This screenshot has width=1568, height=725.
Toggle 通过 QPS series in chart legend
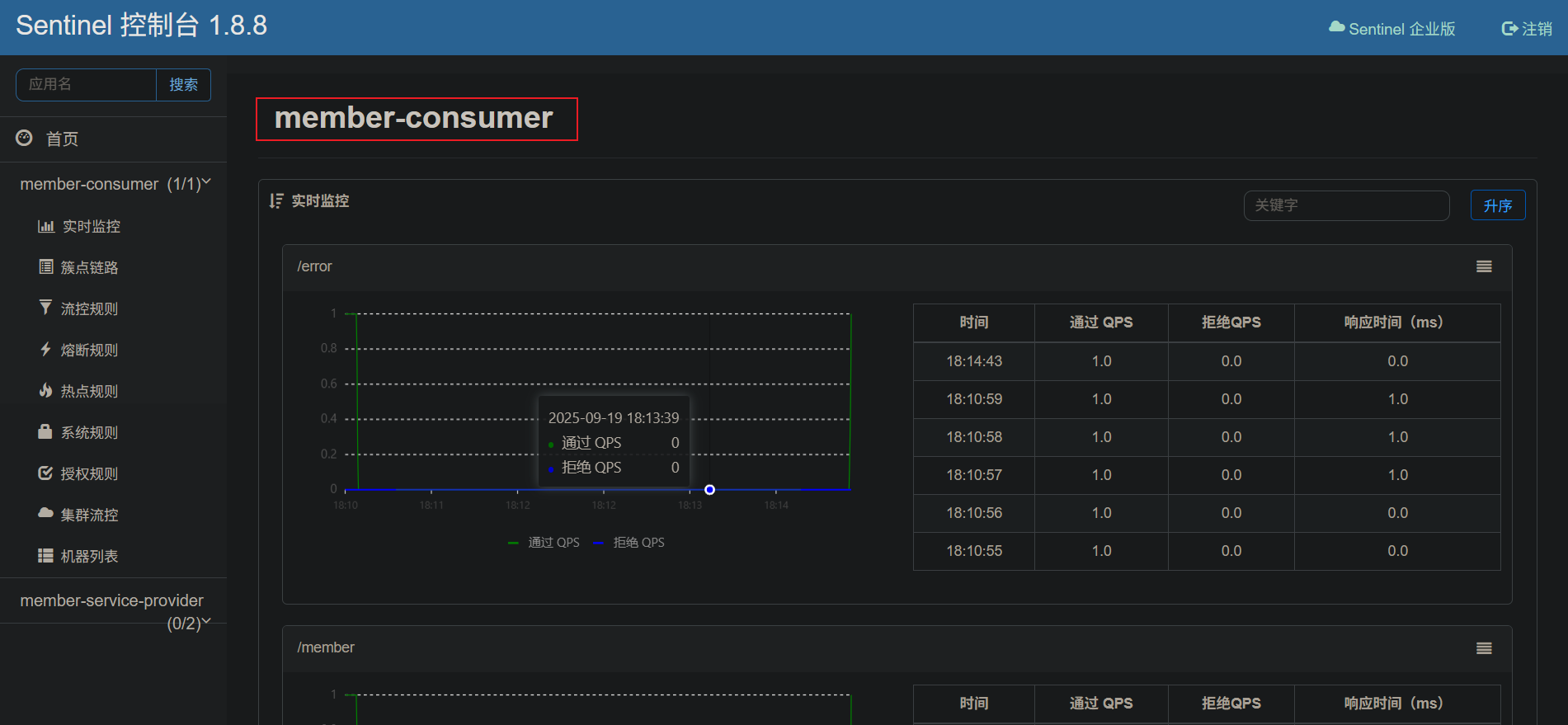[x=545, y=543]
